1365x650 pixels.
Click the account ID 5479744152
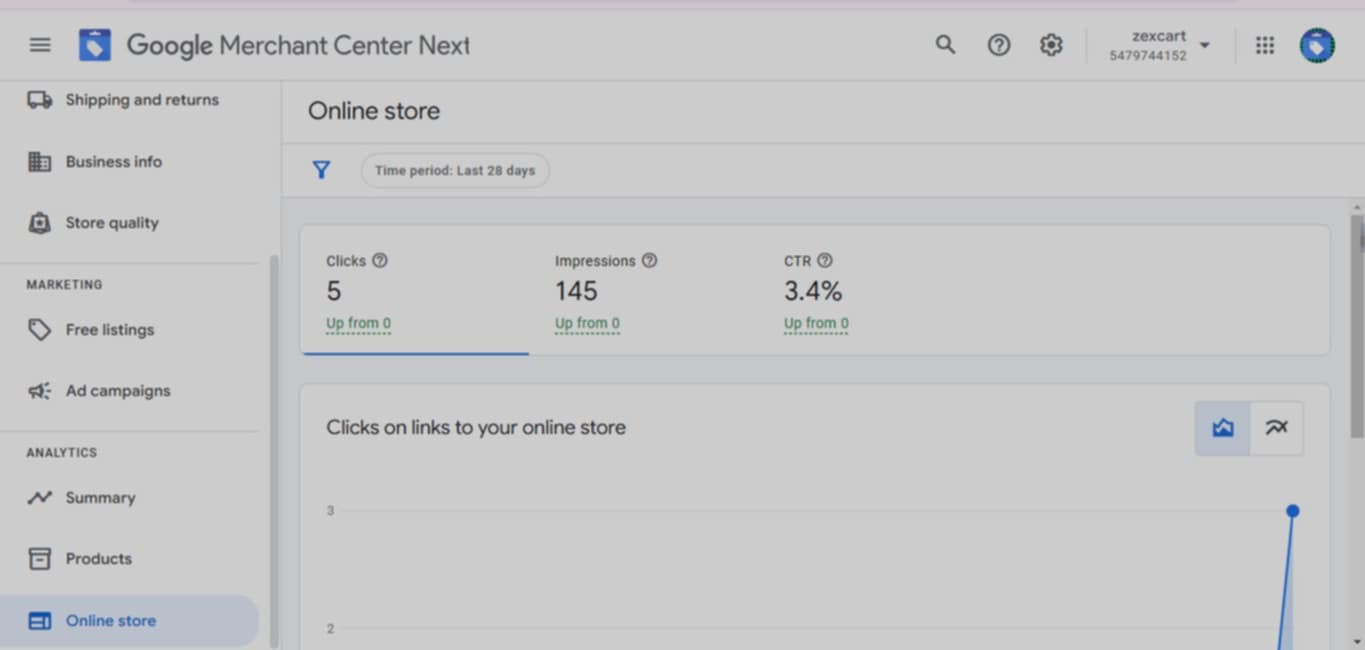click(x=1148, y=56)
